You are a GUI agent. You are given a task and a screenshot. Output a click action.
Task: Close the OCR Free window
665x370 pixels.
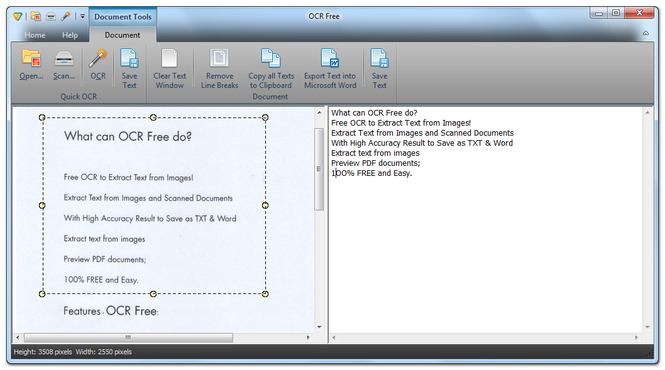(639, 13)
